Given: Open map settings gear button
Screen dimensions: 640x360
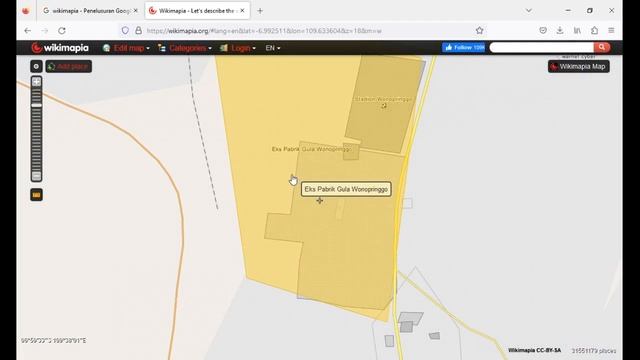Looking at the screenshot, I should coord(36,66).
